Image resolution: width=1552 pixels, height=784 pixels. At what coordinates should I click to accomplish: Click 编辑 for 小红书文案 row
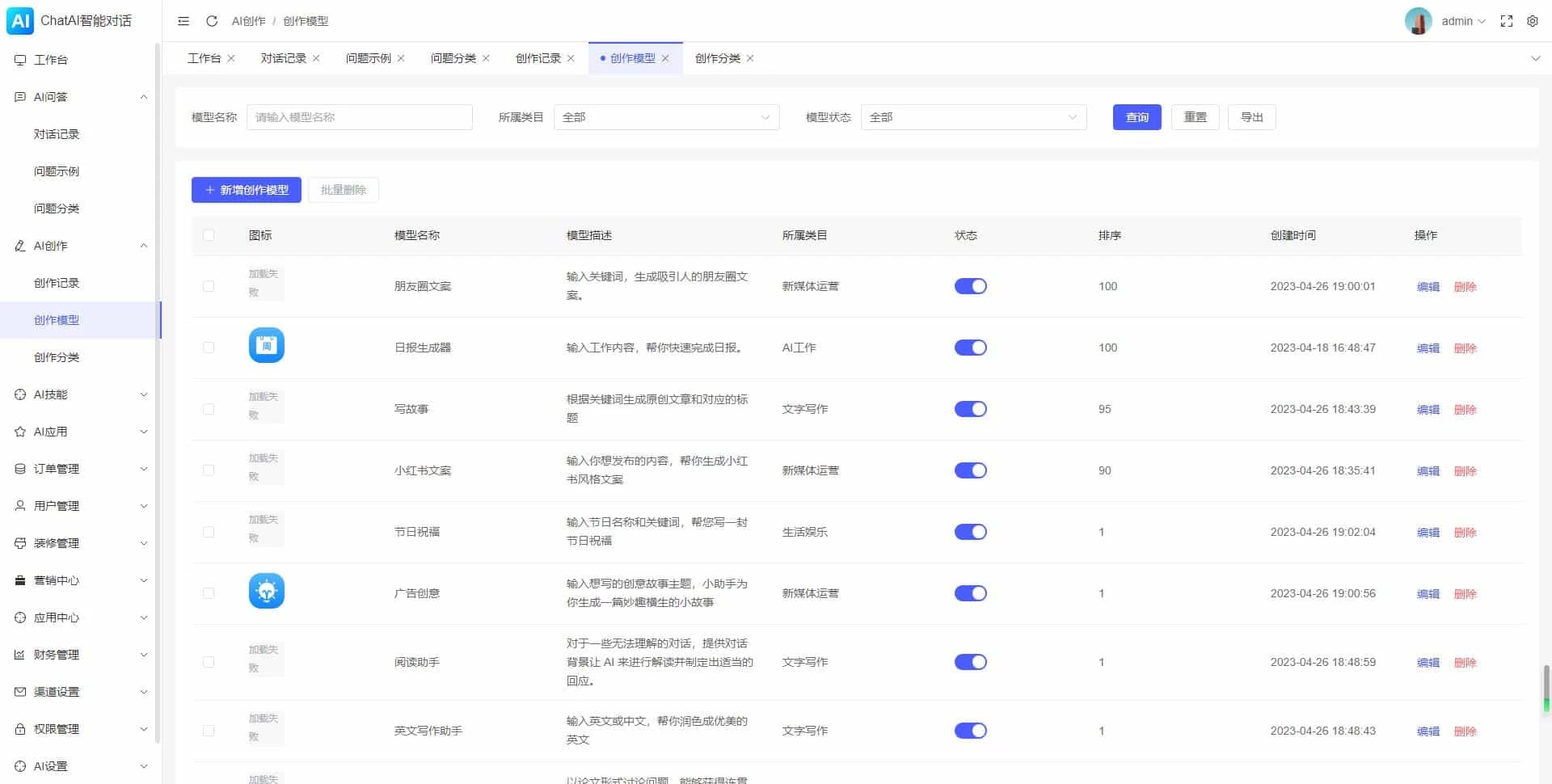[x=1428, y=471]
